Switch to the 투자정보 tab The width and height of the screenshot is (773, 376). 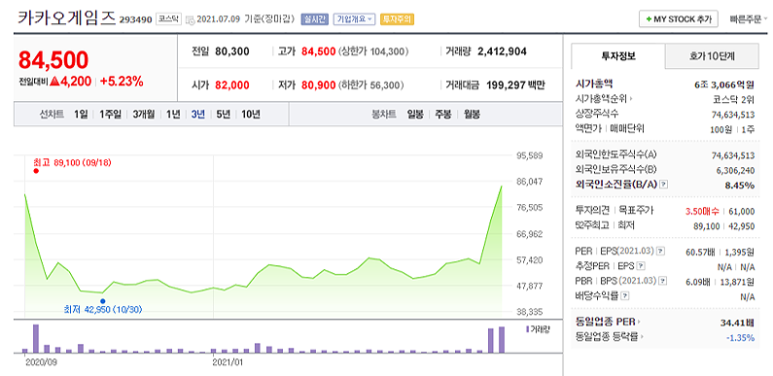(618, 56)
